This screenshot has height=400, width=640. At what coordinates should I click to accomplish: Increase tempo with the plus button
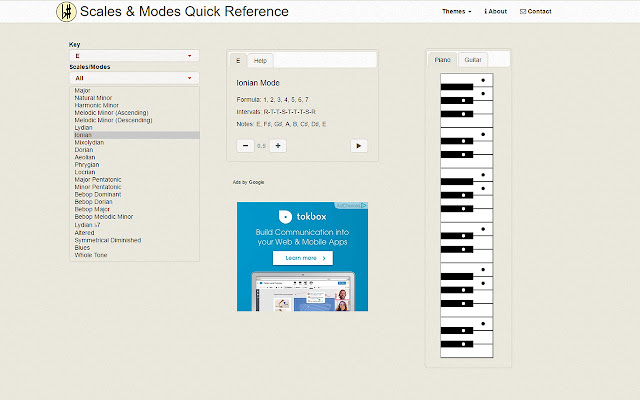point(278,146)
